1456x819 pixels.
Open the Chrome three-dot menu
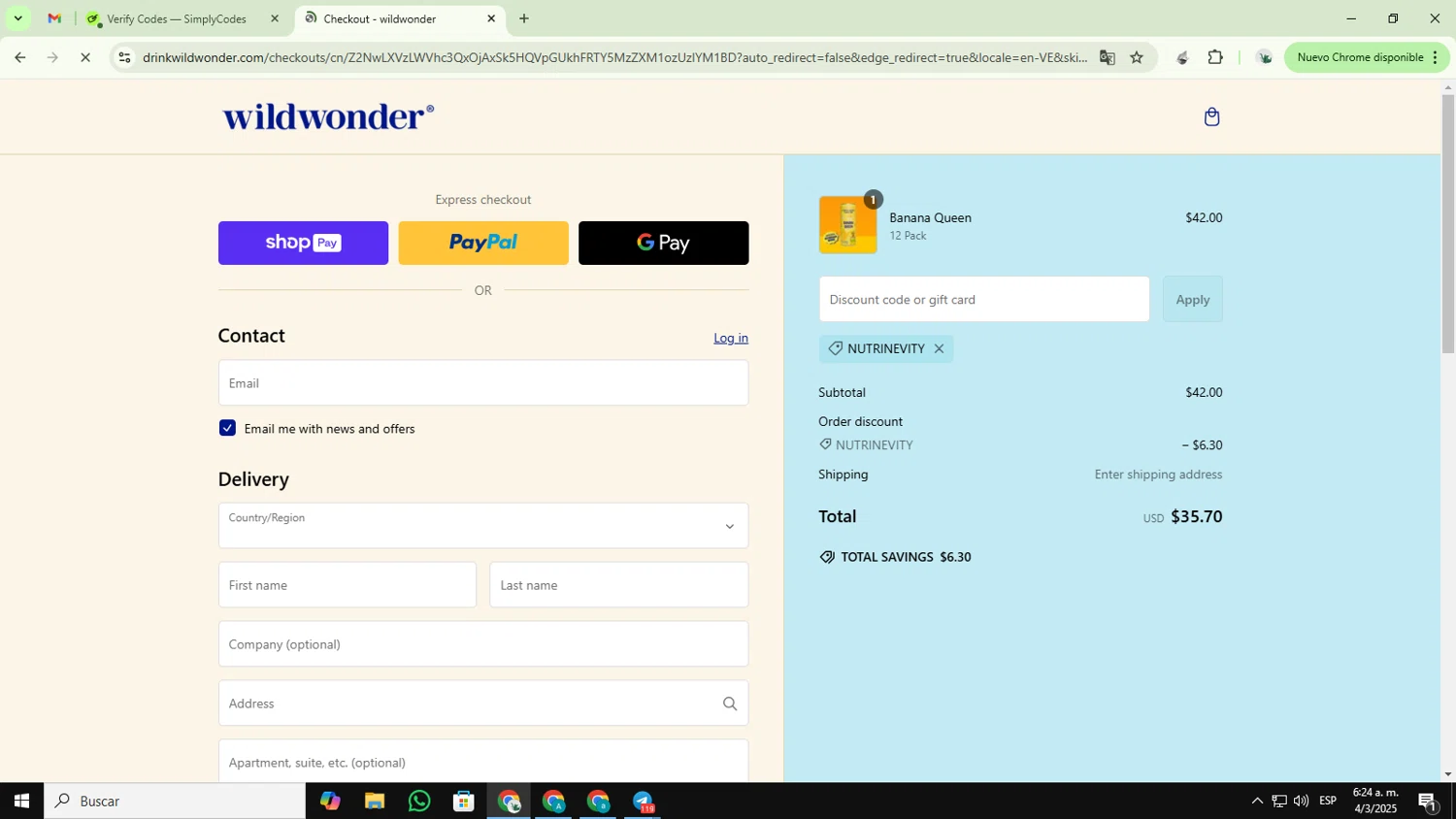1435,57
